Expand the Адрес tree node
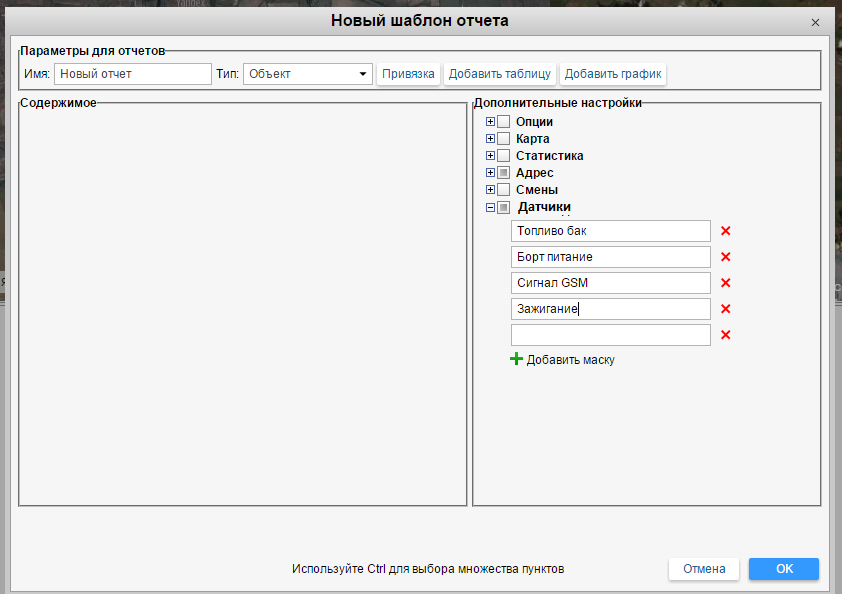The height and width of the screenshot is (594, 842). coord(490,173)
